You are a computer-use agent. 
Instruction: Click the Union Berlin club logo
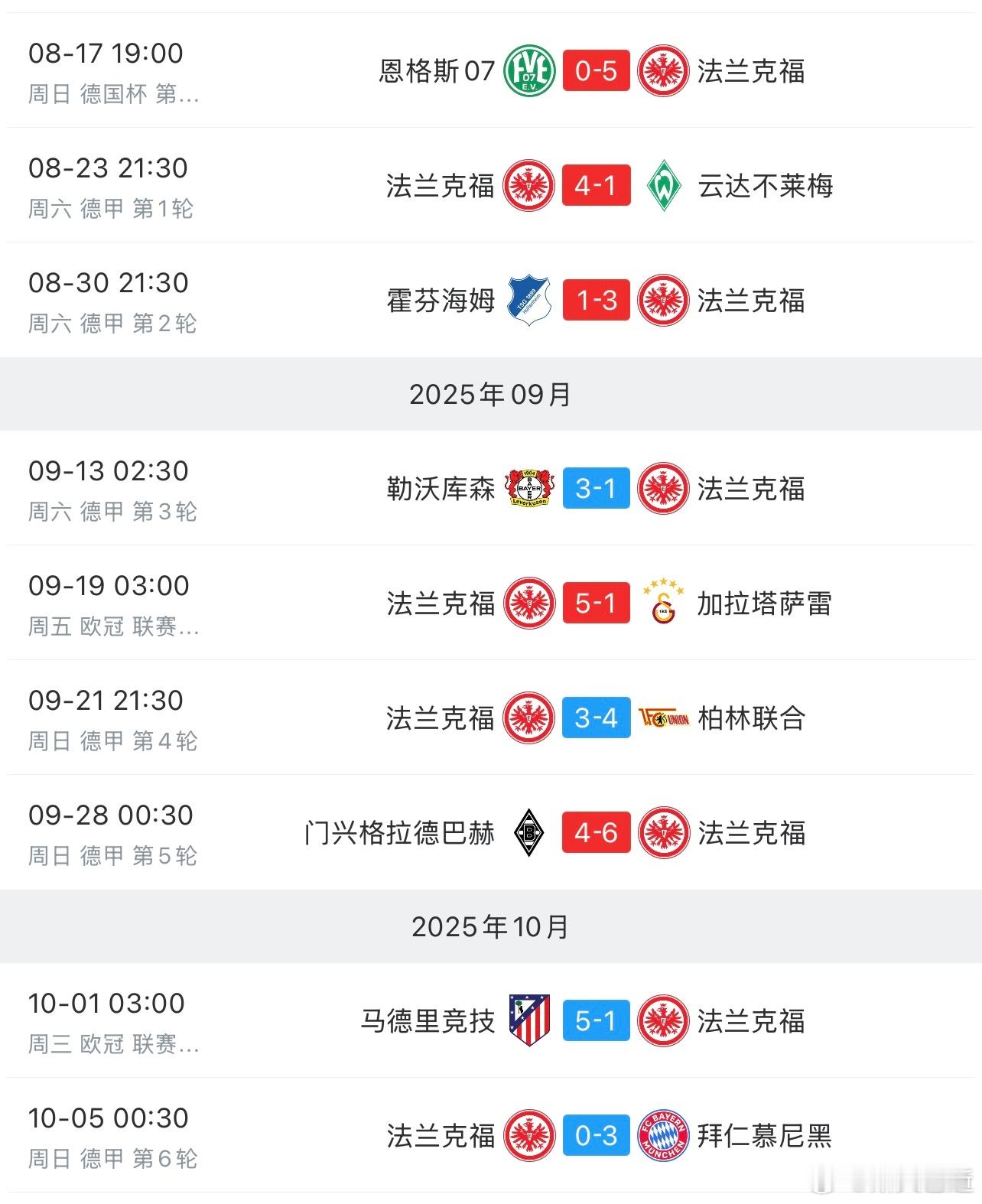click(663, 718)
